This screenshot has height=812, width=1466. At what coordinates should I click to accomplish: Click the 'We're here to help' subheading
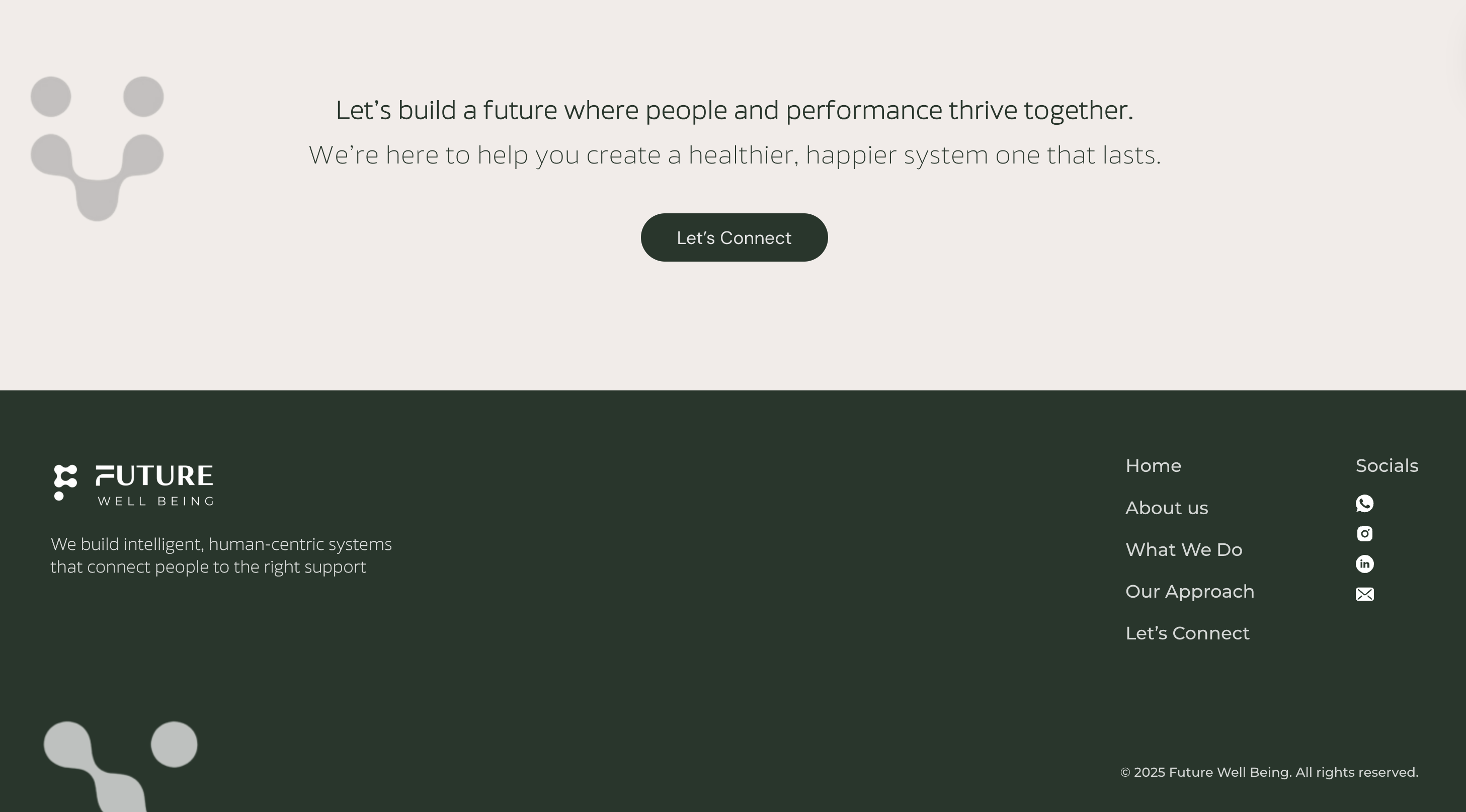pyautogui.click(x=734, y=155)
